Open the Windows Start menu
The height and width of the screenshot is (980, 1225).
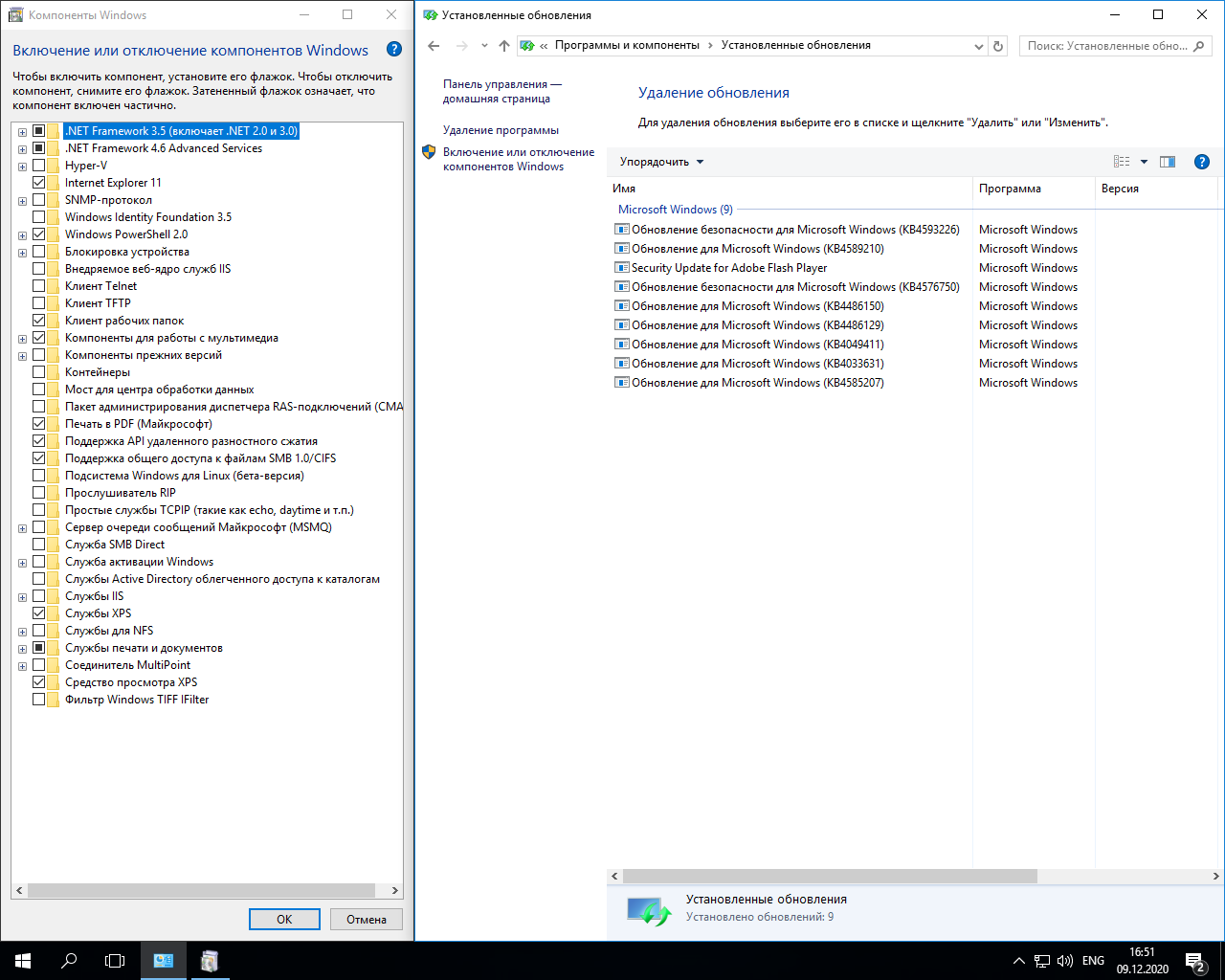tap(23, 961)
